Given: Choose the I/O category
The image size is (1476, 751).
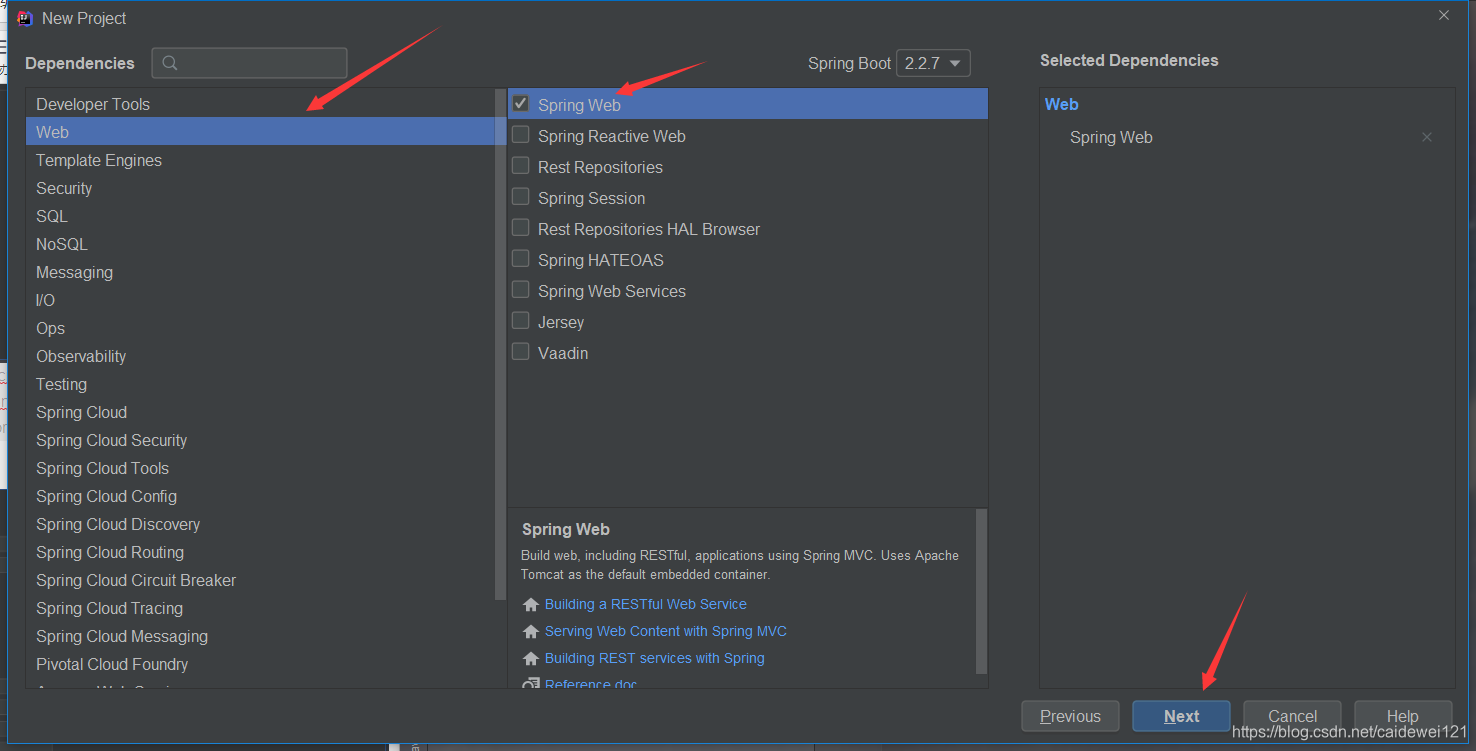Looking at the screenshot, I should 260,300.
